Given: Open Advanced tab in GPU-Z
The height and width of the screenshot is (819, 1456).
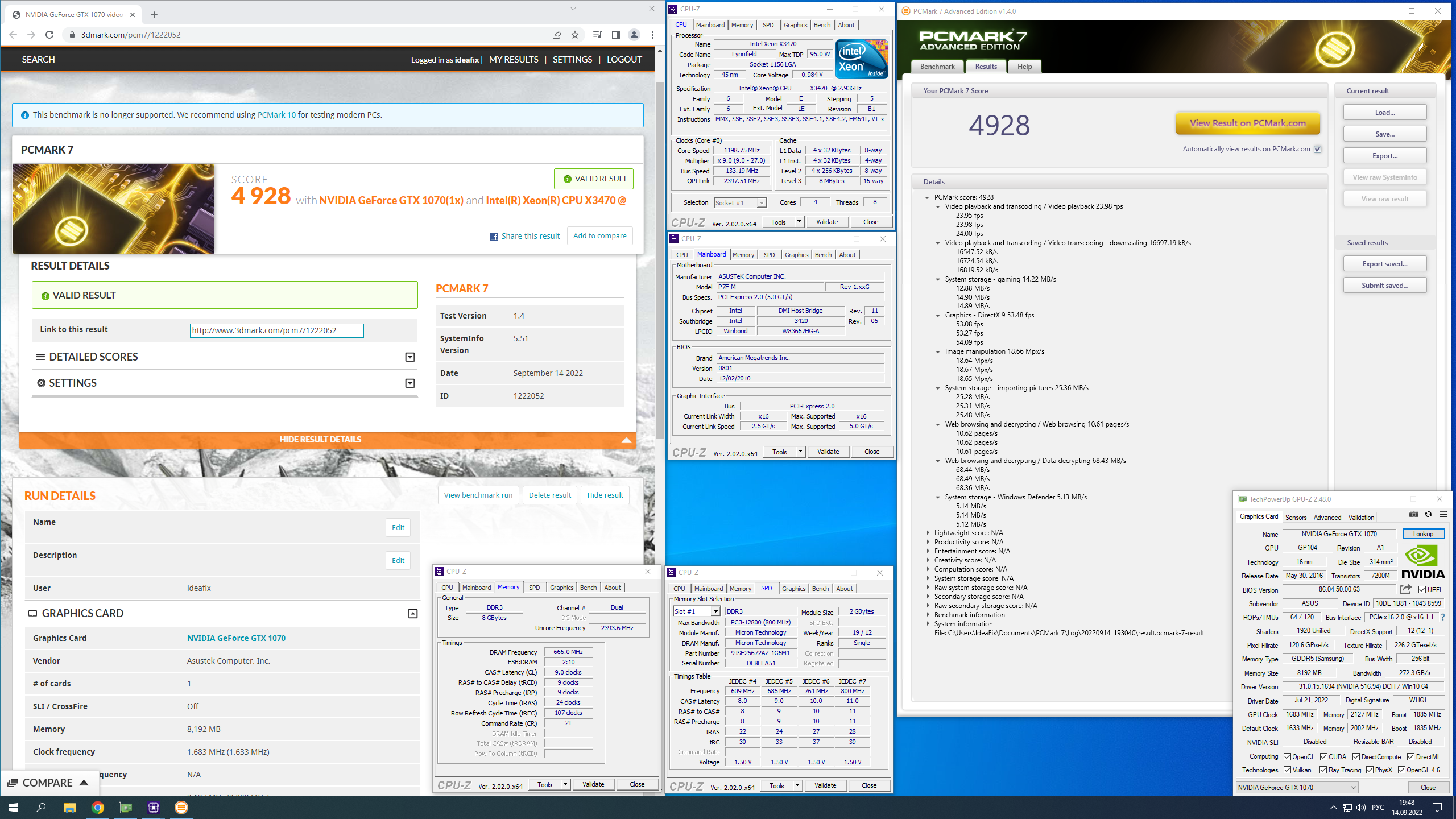Looking at the screenshot, I should (x=1327, y=517).
